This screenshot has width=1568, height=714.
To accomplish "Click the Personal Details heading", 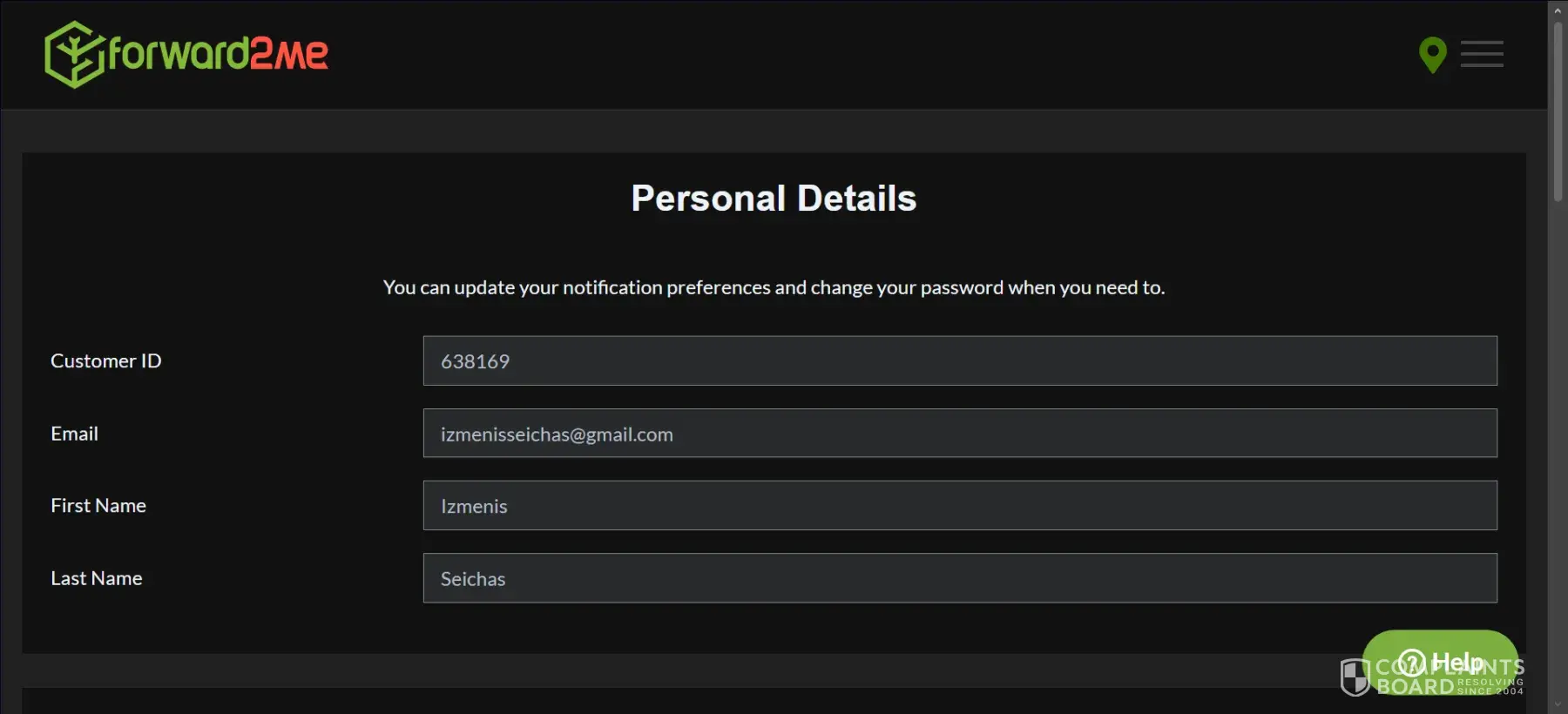I will click(x=774, y=199).
